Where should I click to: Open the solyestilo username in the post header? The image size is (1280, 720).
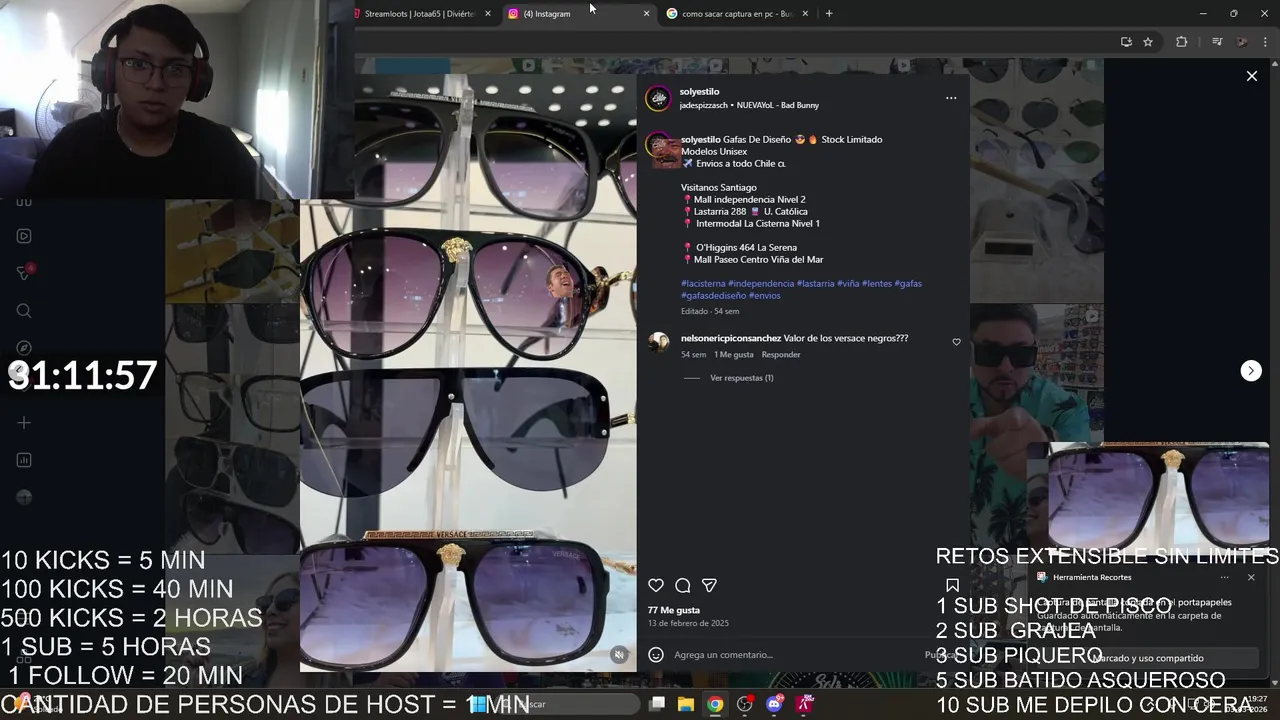pyautogui.click(x=699, y=92)
